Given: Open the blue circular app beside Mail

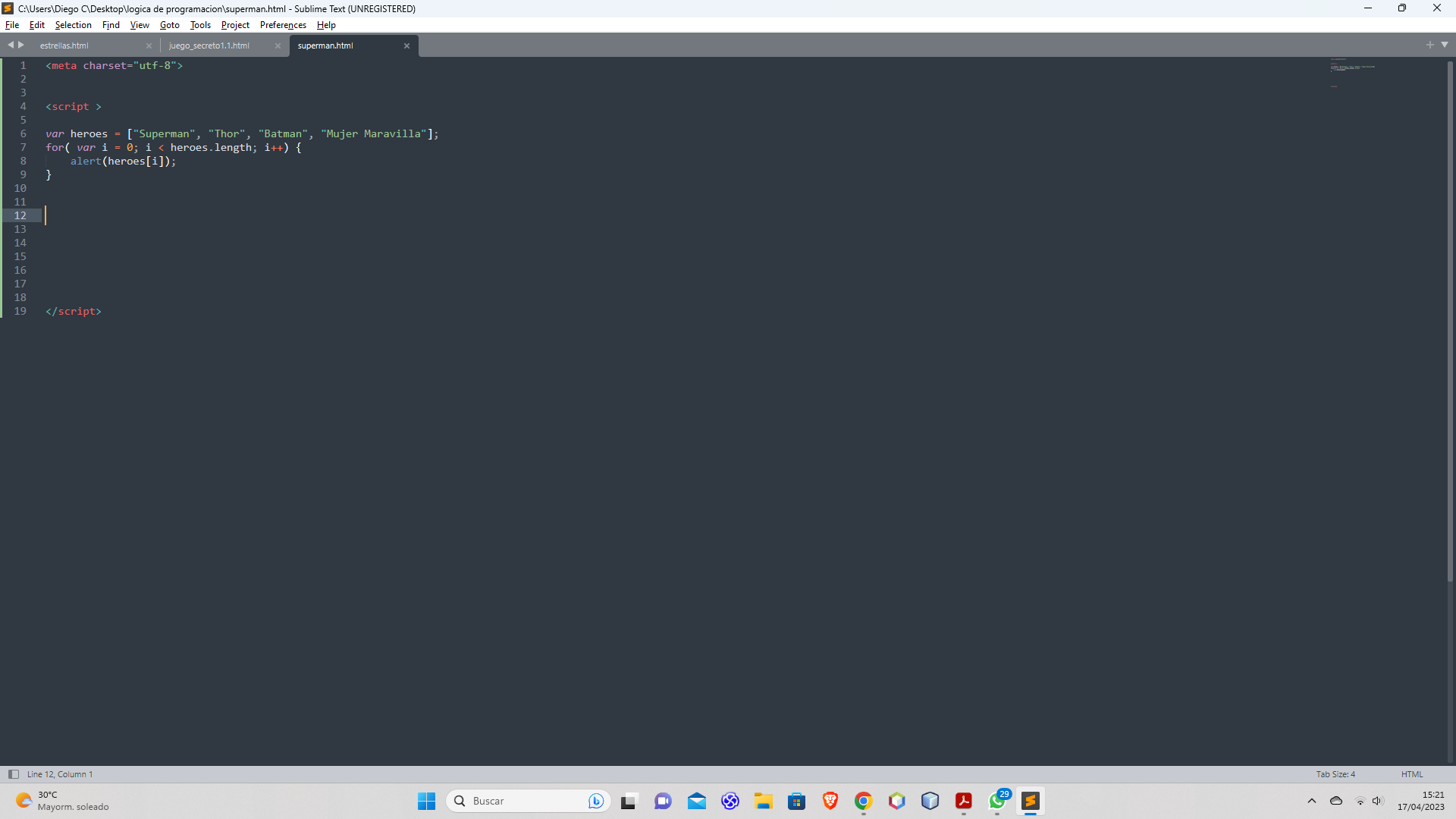Looking at the screenshot, I should [730, 801].
